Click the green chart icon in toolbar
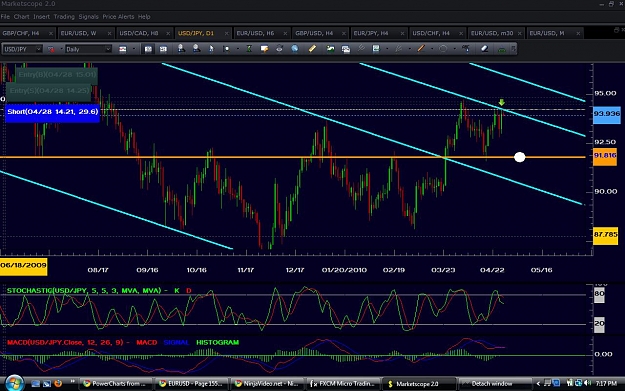 [330, 49]
